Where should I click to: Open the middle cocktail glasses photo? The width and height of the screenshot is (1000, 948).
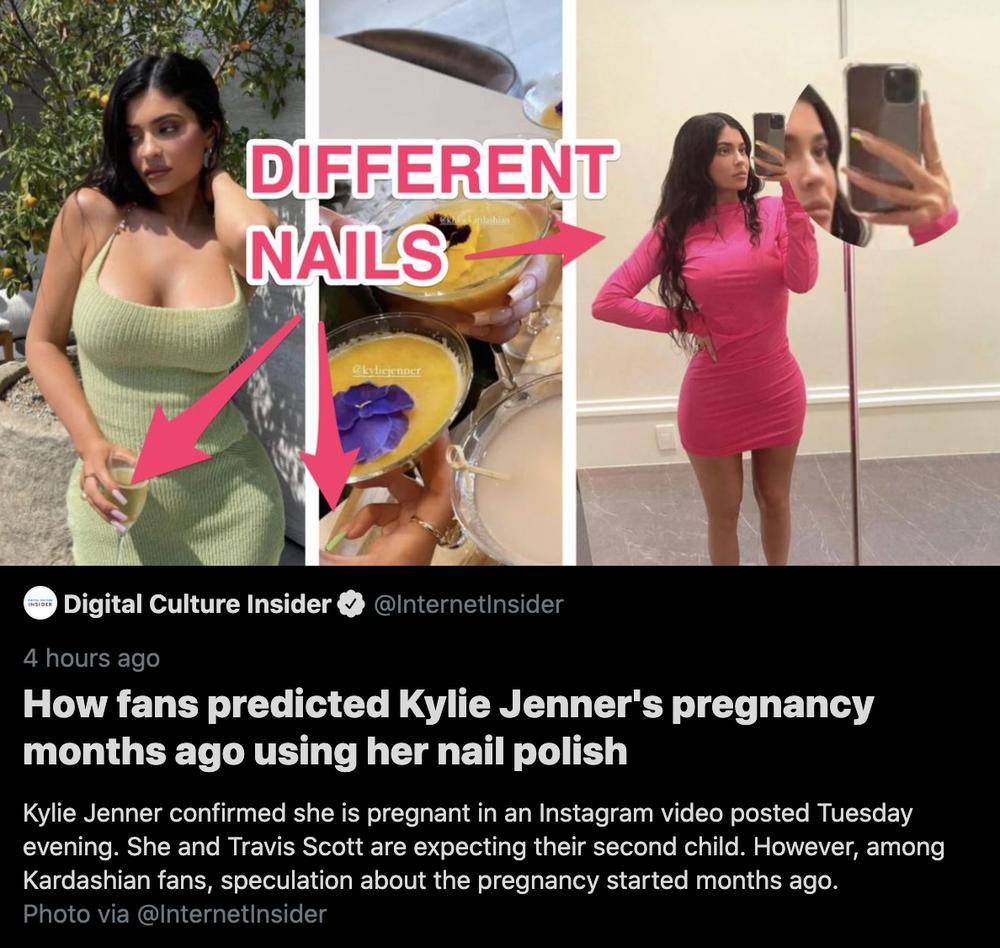pyautogui.click(x=441, y=282)
